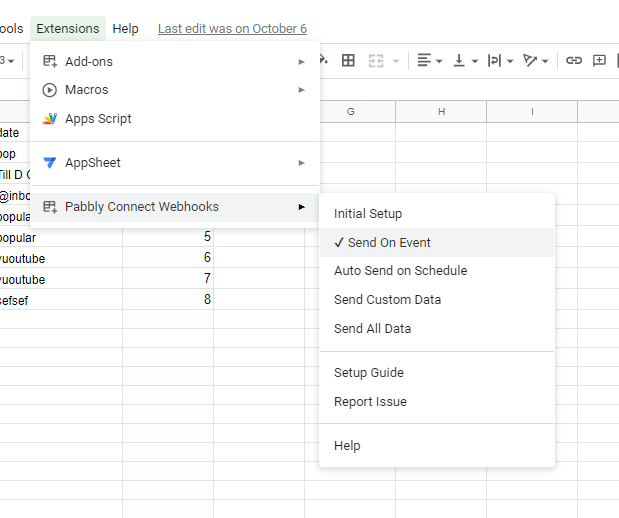
Task: Select column H header
Action: coord(441,112)
